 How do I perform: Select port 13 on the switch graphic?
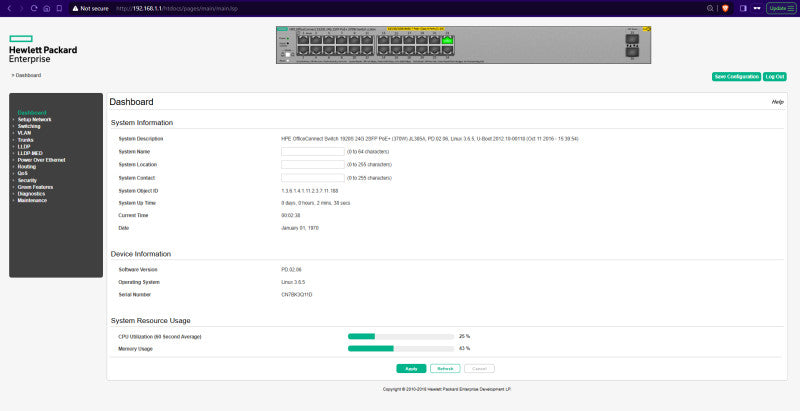tap(384, 40)
